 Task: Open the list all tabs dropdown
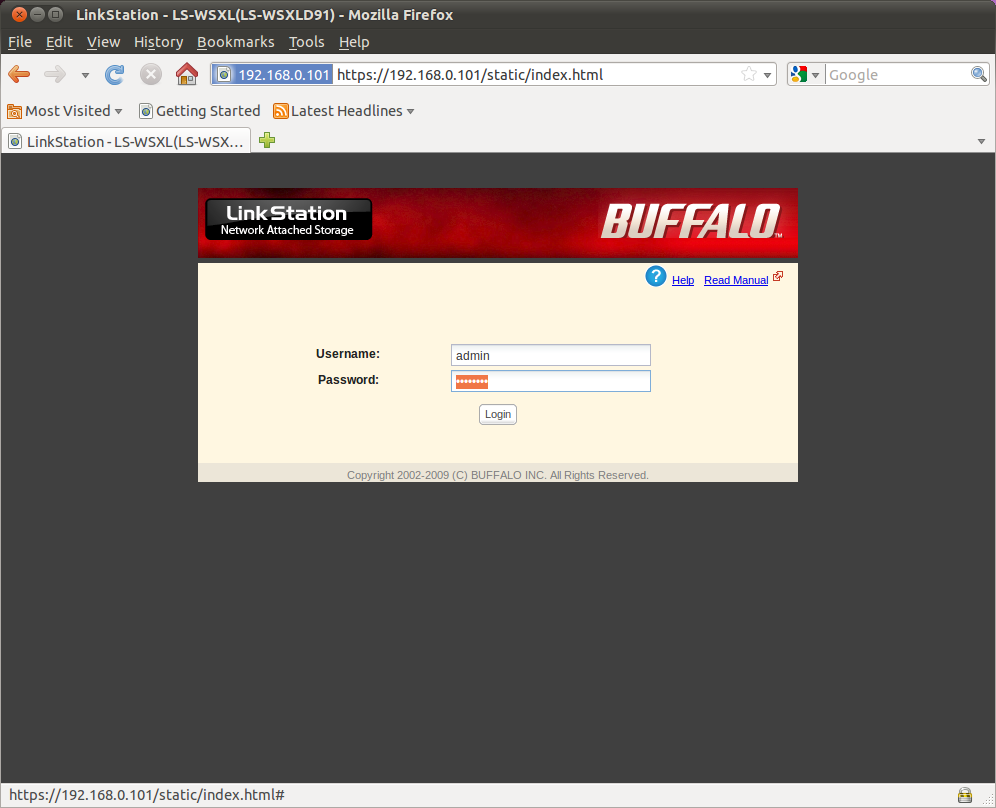981,141
